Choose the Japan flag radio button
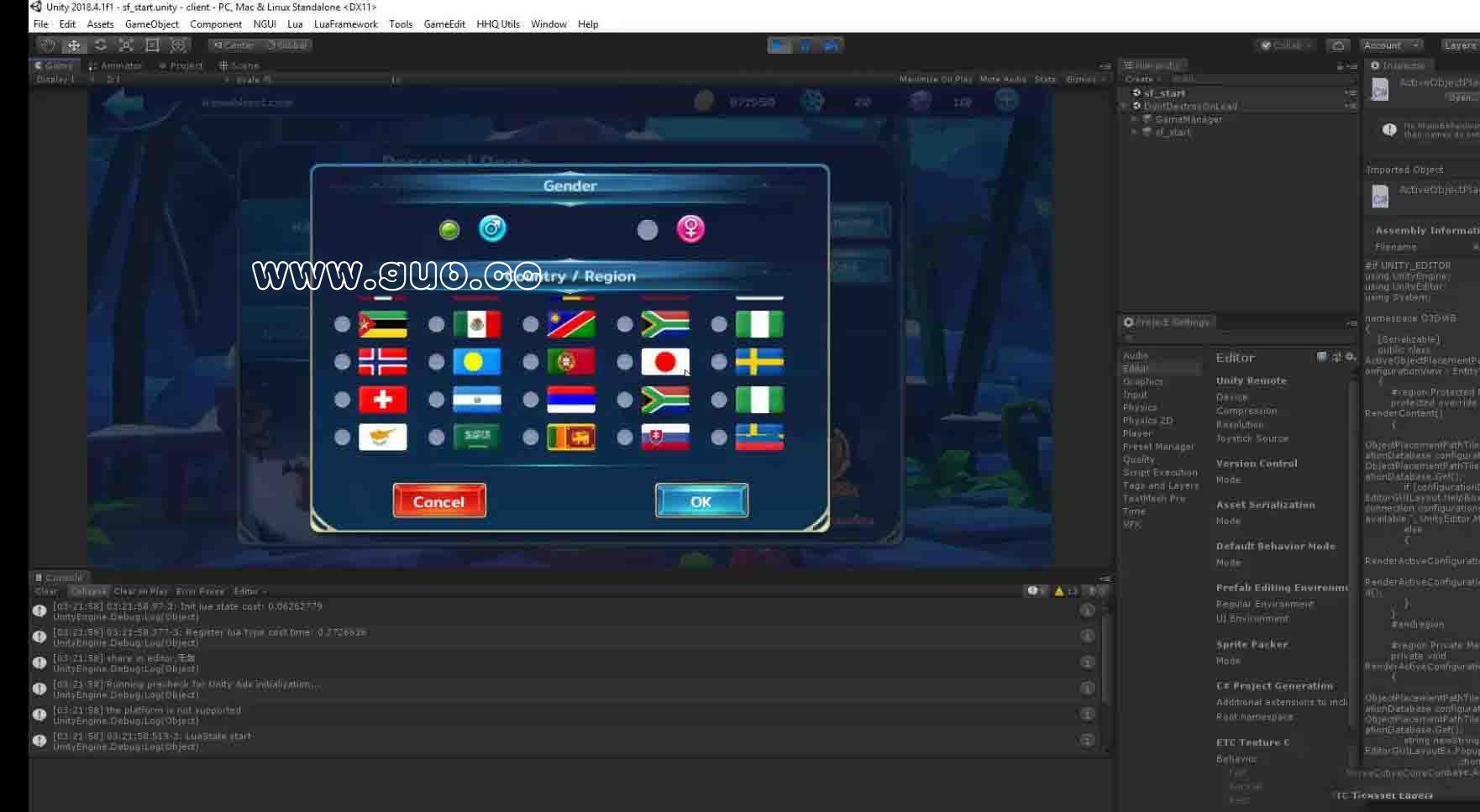1480x812 pixels. 624,362
